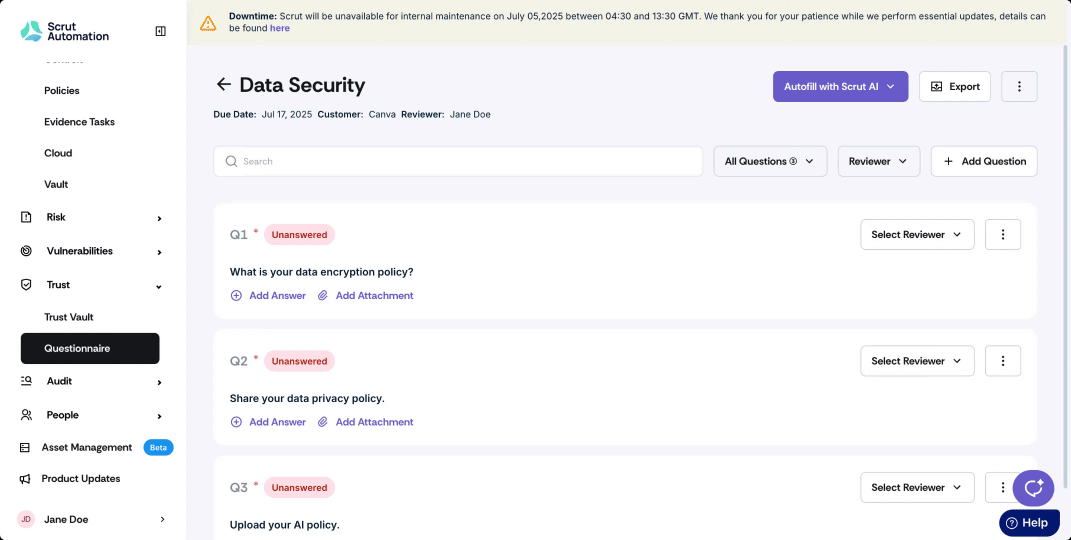Click the questionnaire Search field
Image resolution: width=1071 pixels, height=540 pixels.
pos(458,161)
